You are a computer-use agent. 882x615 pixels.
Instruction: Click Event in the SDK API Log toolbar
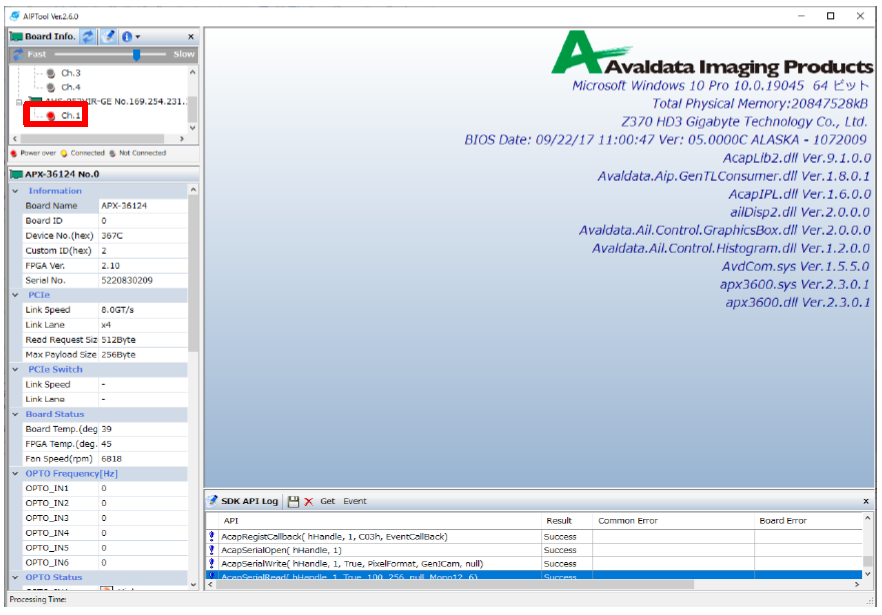coord(355,501)
